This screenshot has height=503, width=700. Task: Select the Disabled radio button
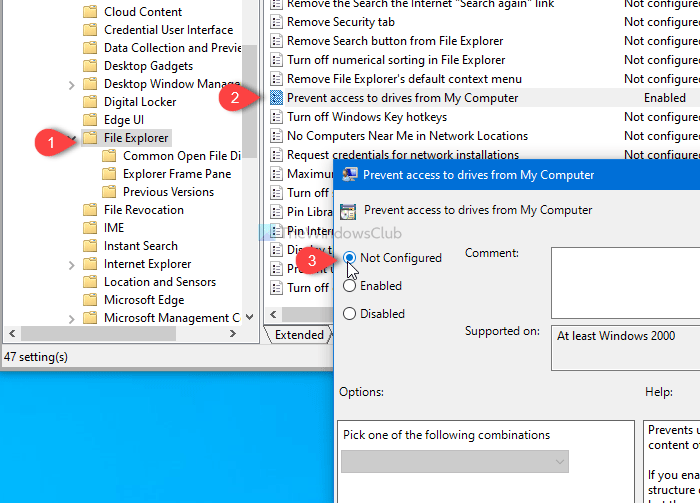(350, 314)
